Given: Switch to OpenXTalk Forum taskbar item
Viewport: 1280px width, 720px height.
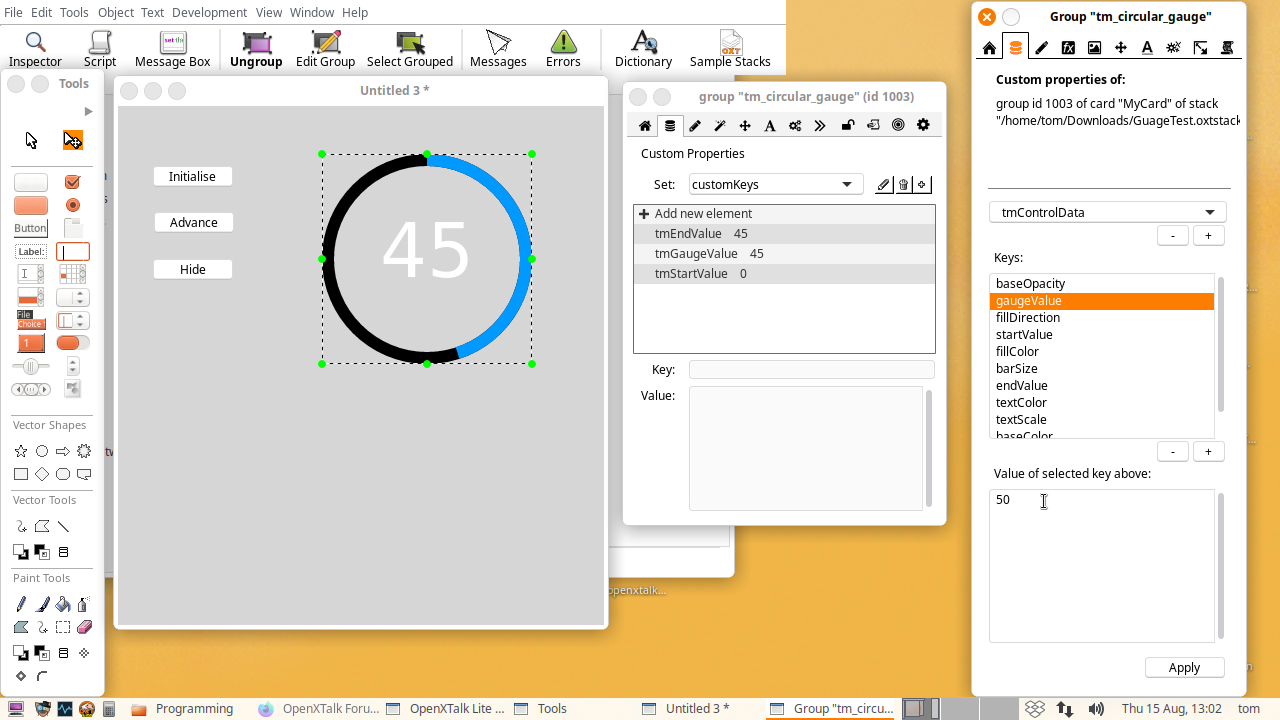Looking at the screenshot, I should (319, 709).
